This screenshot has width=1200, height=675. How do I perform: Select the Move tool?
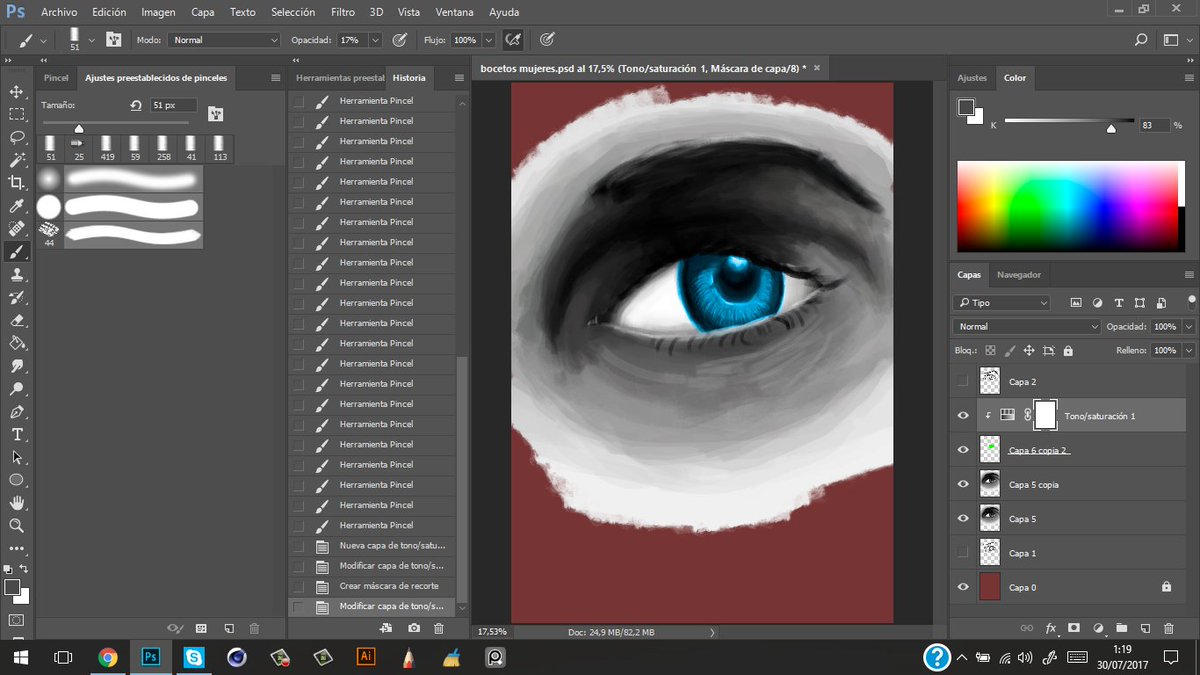(x=16, y=92)
